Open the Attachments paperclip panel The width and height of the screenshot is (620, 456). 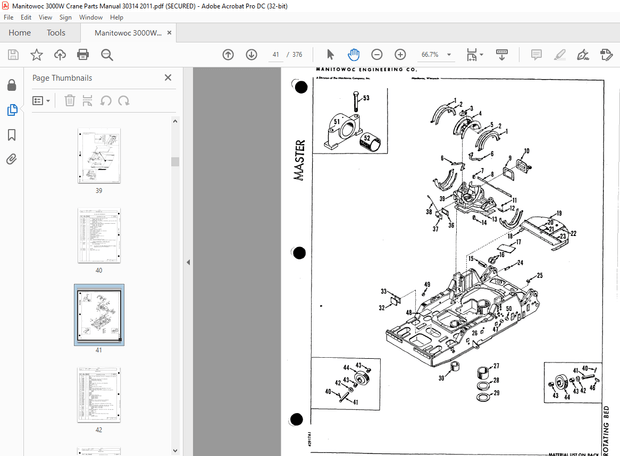(x=12, y=159)
